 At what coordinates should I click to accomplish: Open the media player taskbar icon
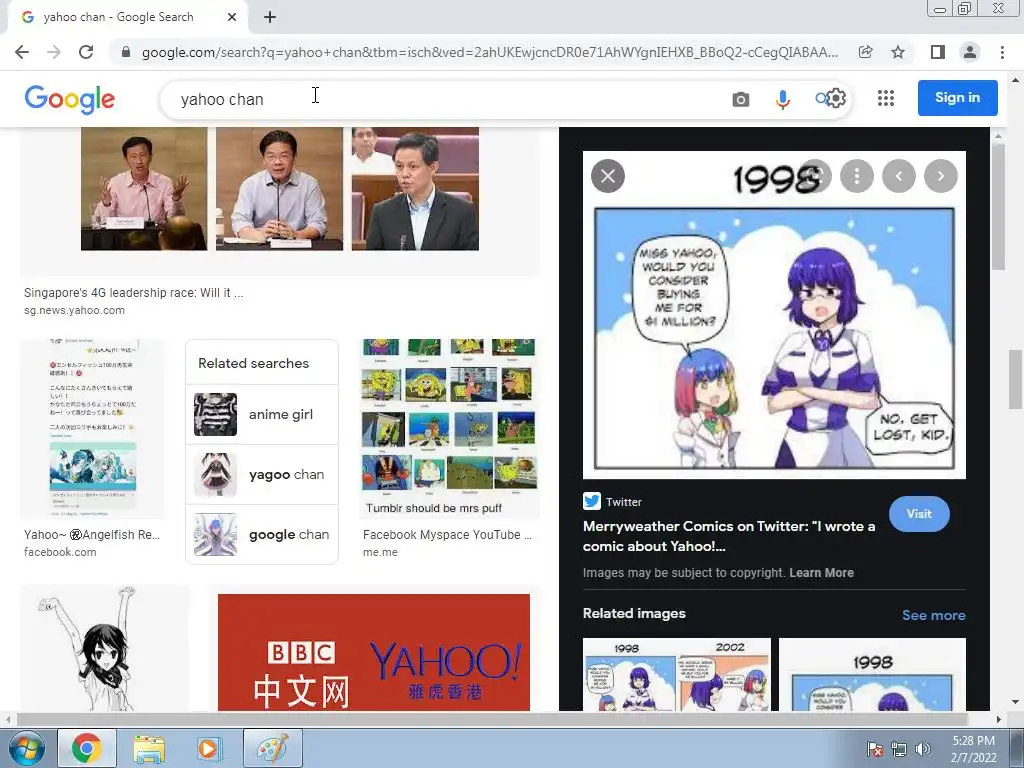[210, 748]
